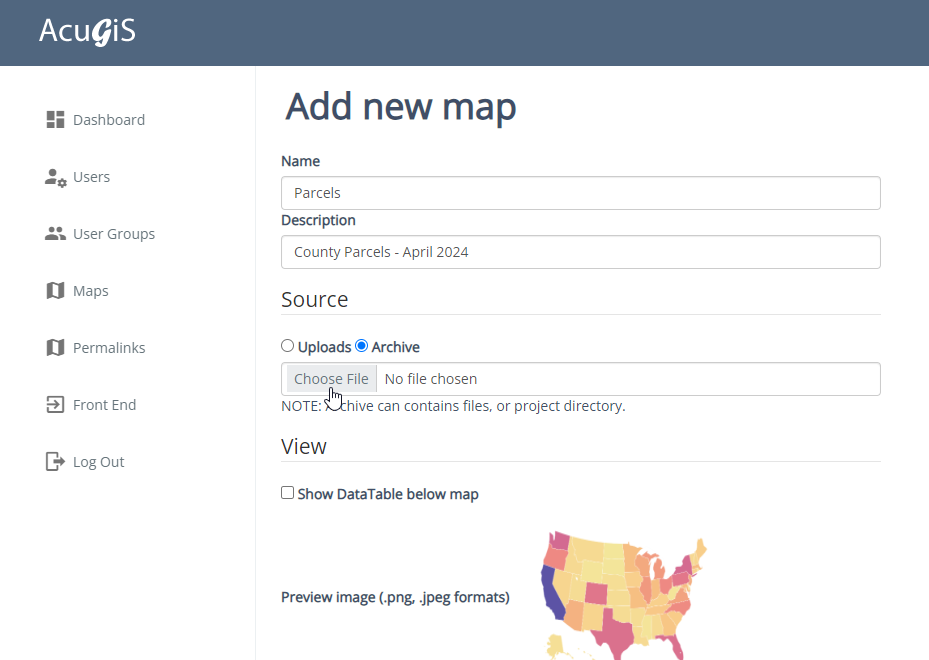Go to the Maps page link
This screenshot has height=660, width=929.
[91, 291]
